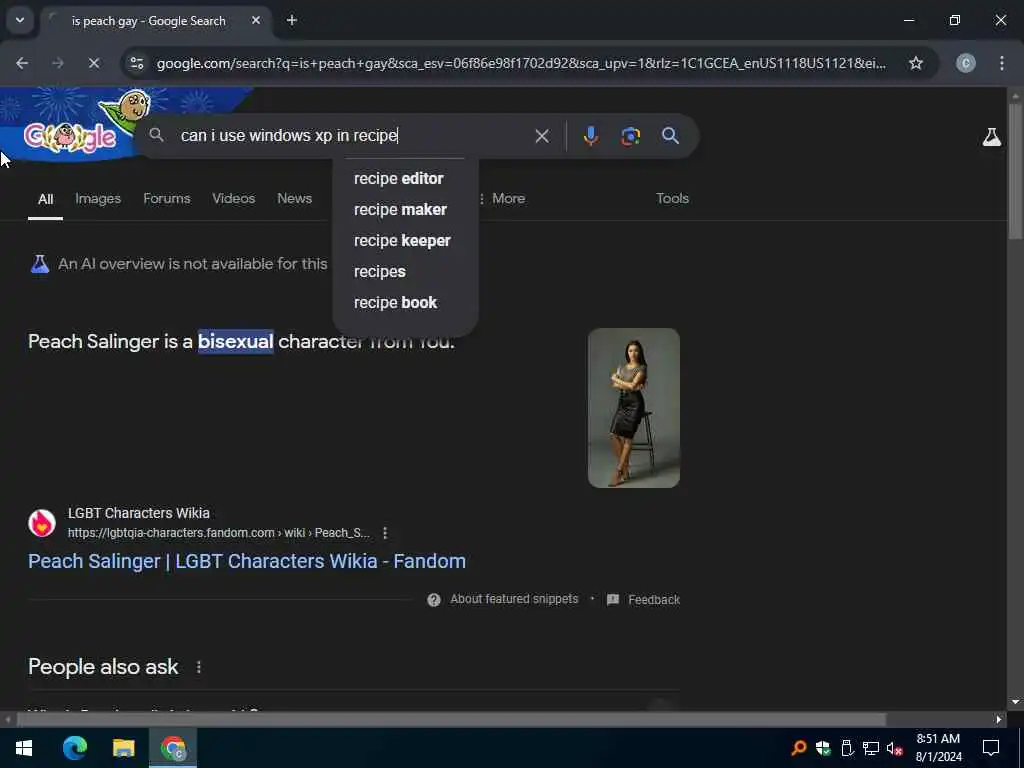The width and height of the screenshot is (1024, 768).
Task: Submit search with blue magnifier icon
Action: (670, 136)
